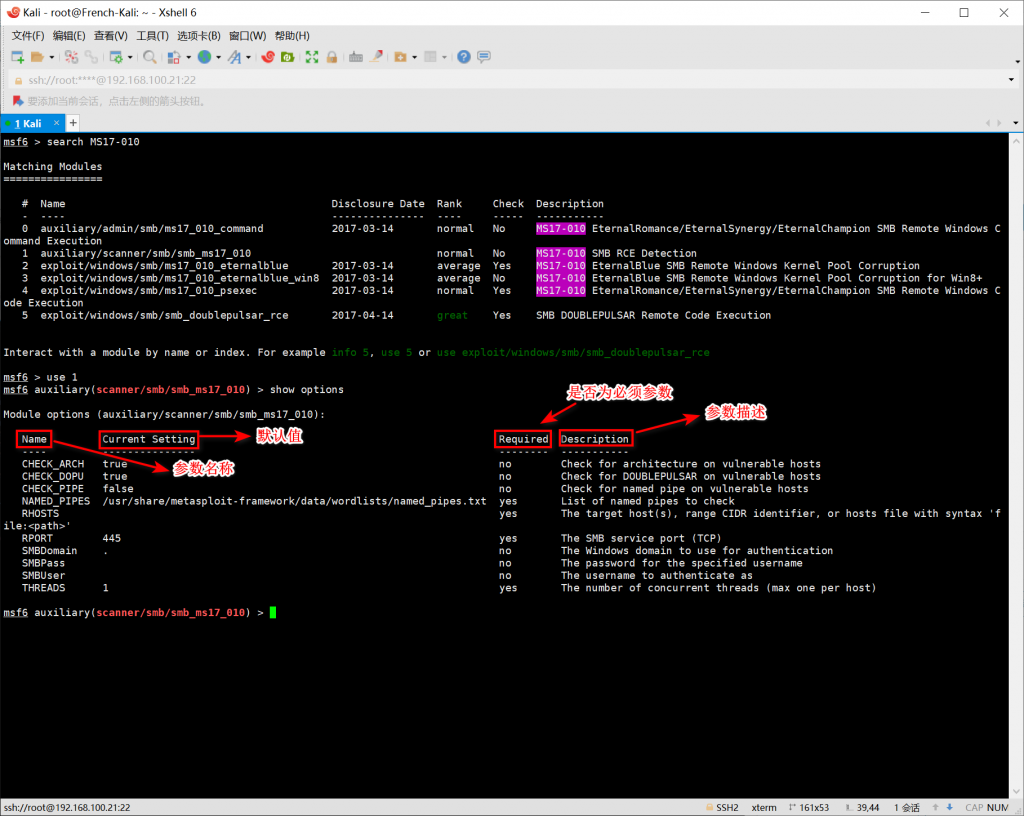
Task: Expand the Tab Arrange dropdown arrow
Action: (x=444, y=57)
